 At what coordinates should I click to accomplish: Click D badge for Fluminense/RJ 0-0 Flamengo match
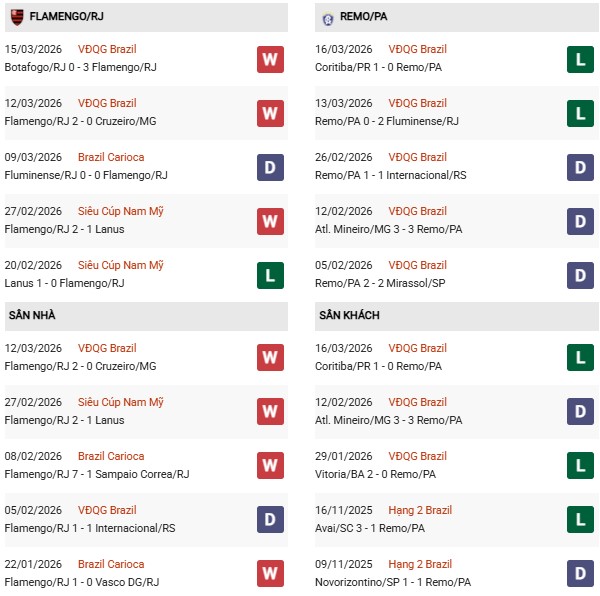pos(269,167)
